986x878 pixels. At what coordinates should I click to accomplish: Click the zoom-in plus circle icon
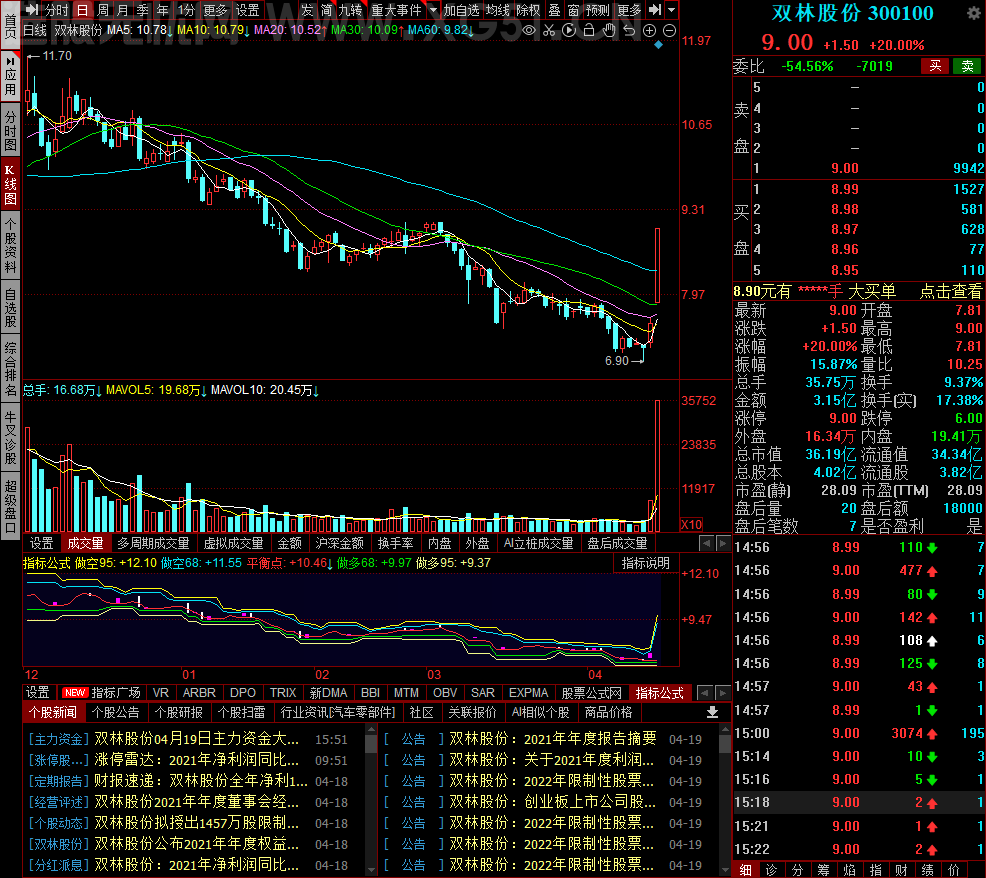[x=650, y=30]
